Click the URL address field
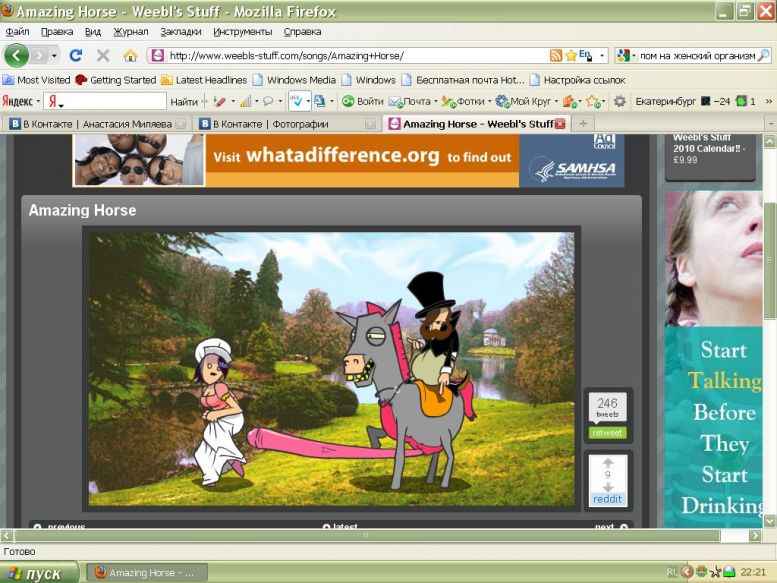Viewport: 777px width, 583px height. [x=357, y=55]
